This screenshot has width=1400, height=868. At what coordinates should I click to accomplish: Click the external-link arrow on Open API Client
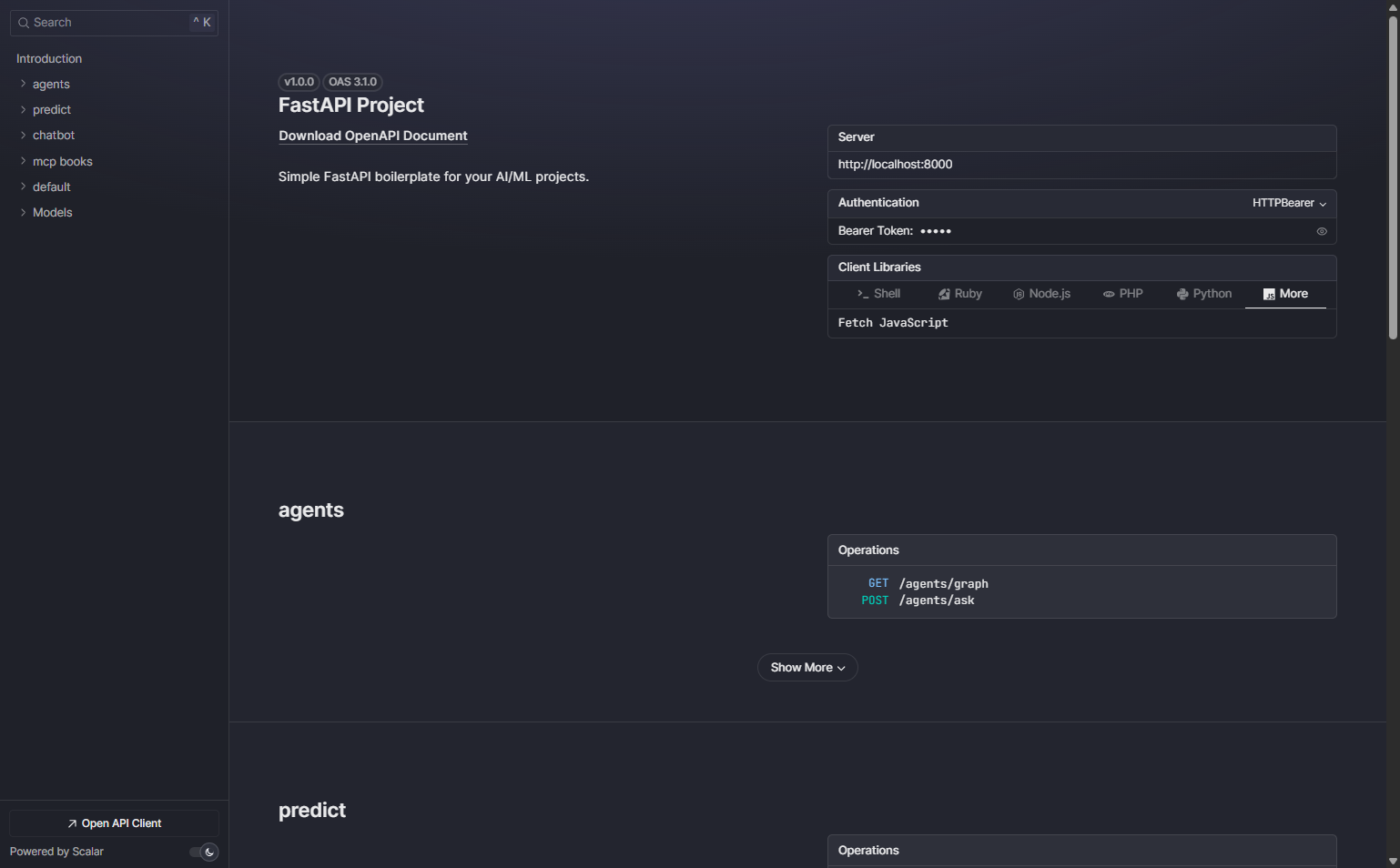71,823
